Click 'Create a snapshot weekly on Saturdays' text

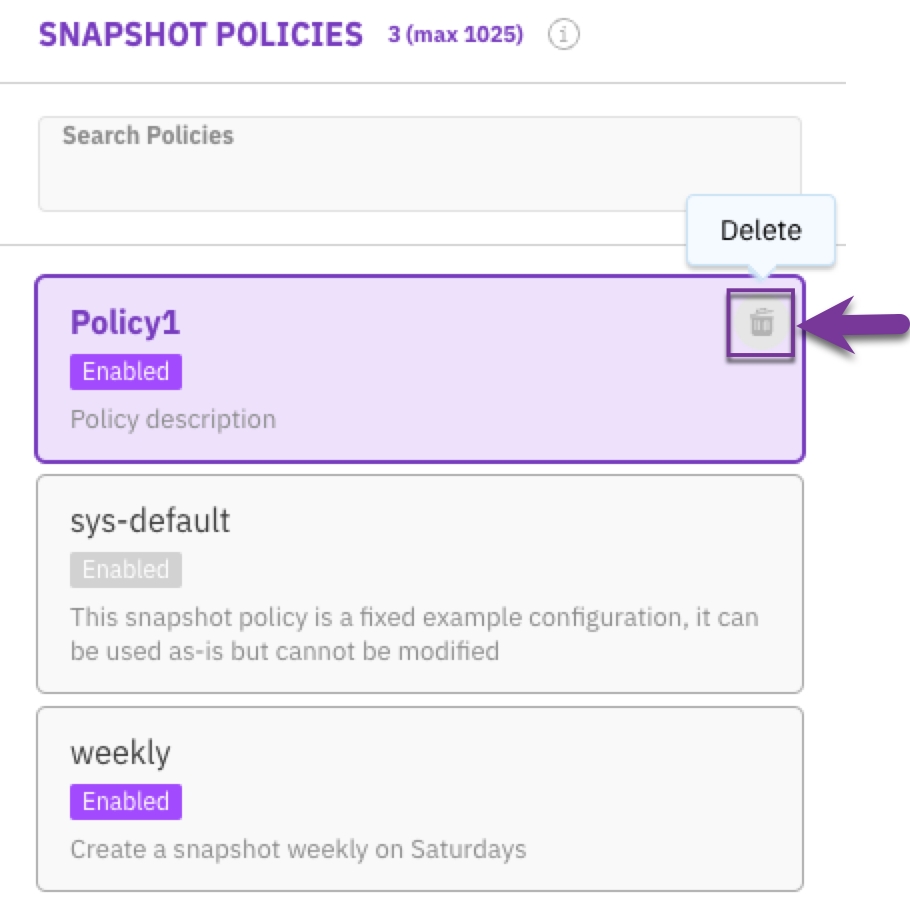298,849
